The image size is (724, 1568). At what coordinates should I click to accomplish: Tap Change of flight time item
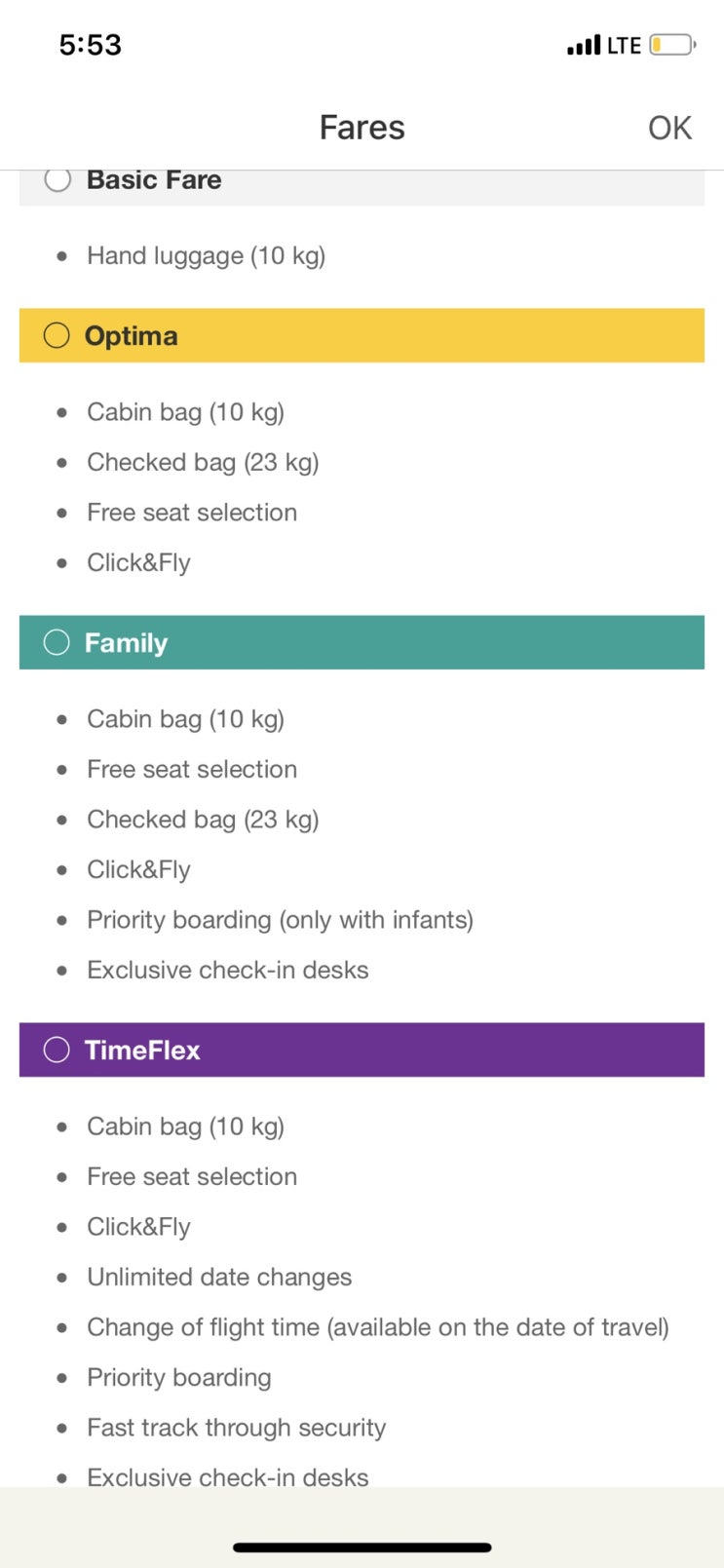coord(377,1327)
